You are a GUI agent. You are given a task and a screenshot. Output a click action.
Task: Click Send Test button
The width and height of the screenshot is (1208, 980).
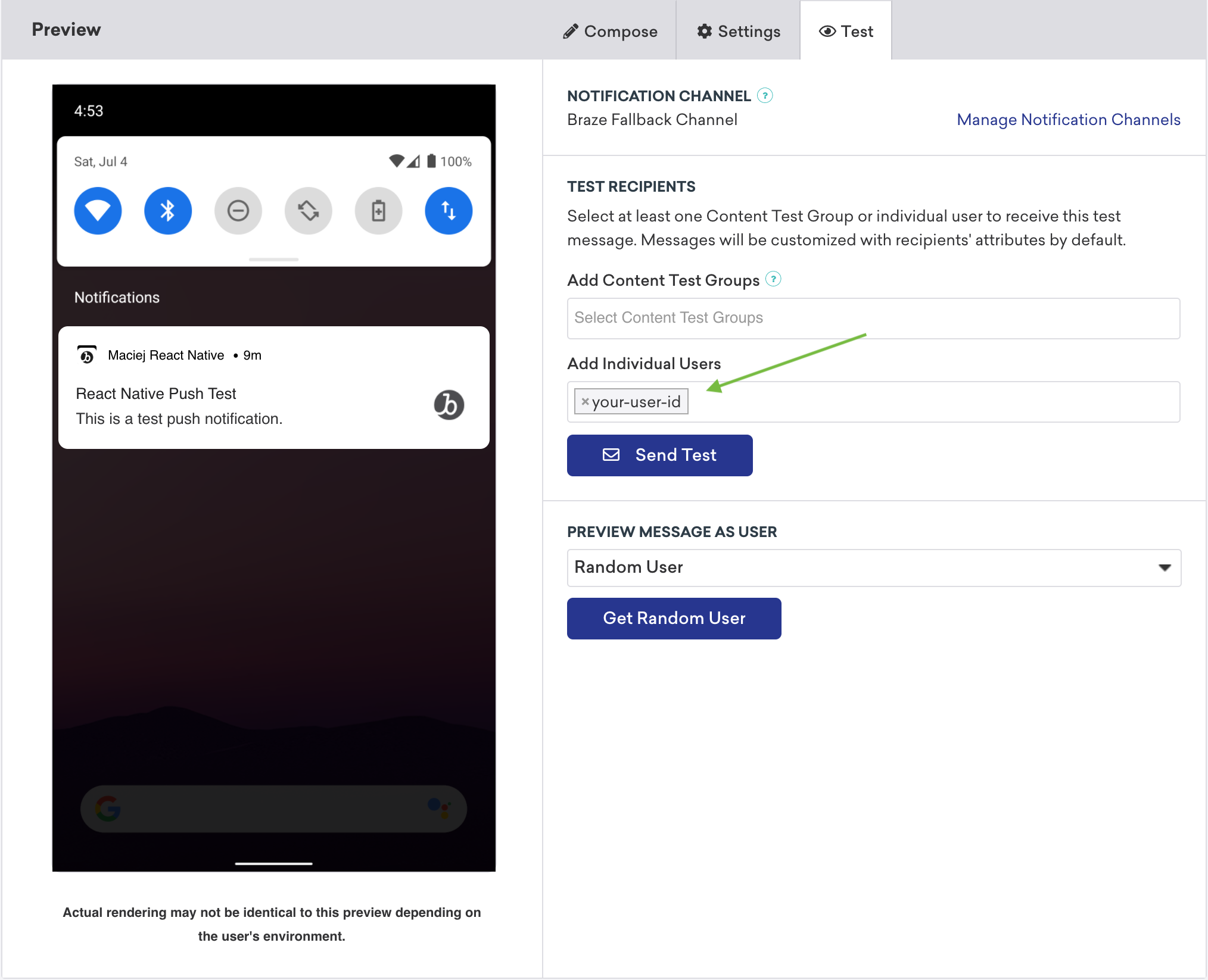click(660, 454)
